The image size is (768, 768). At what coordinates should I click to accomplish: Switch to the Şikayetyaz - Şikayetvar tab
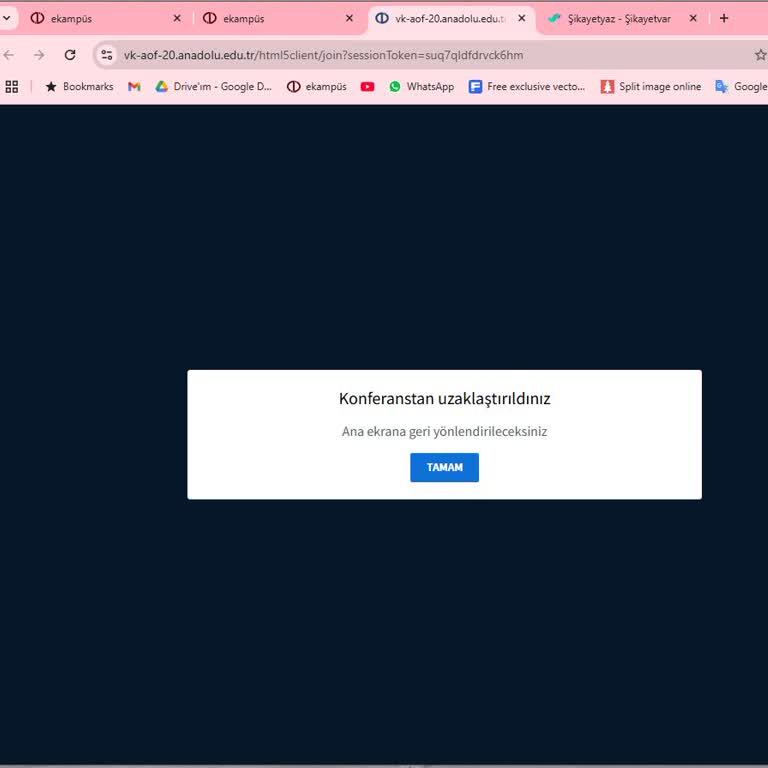[622, 19]
